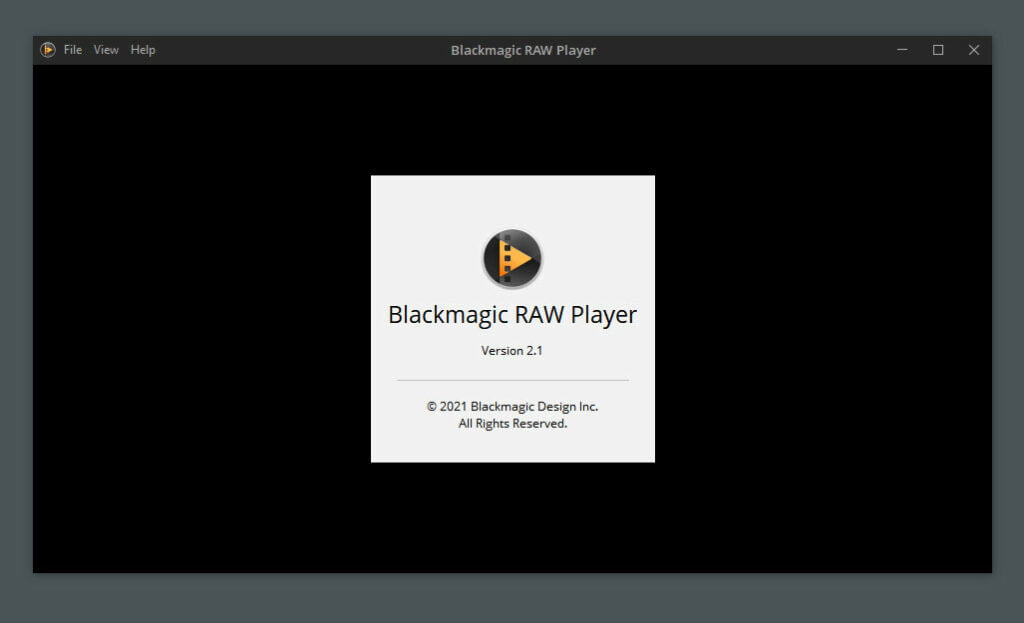Click an empty spot on the title bar
This screenshot has width=1024, height=623.
300,49
